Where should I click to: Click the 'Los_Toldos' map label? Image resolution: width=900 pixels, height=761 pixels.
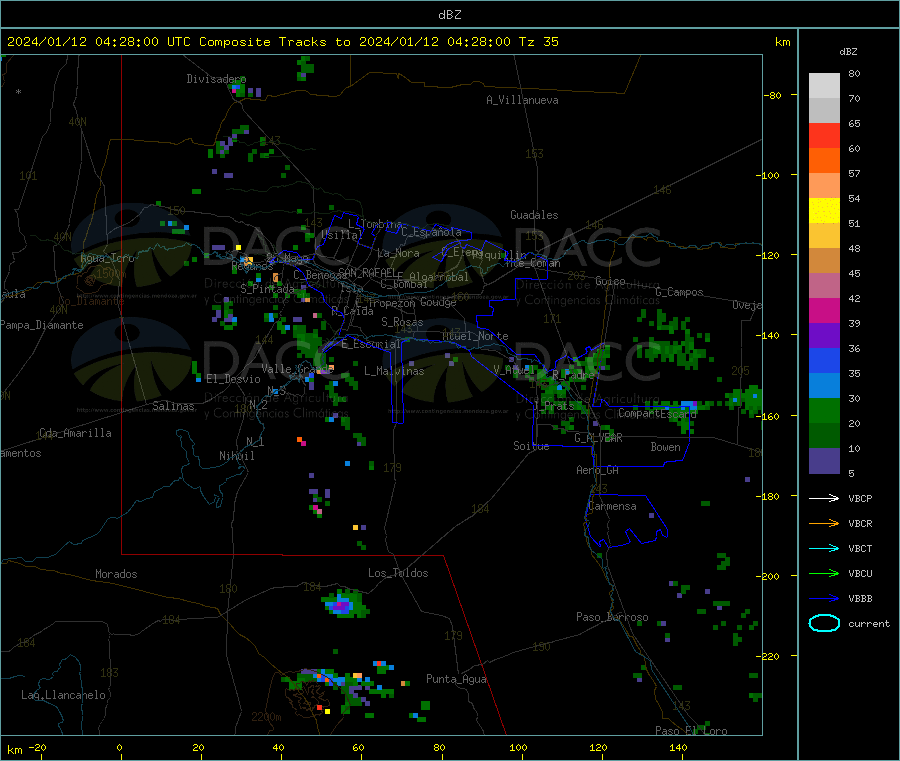[x=398, y=573]
